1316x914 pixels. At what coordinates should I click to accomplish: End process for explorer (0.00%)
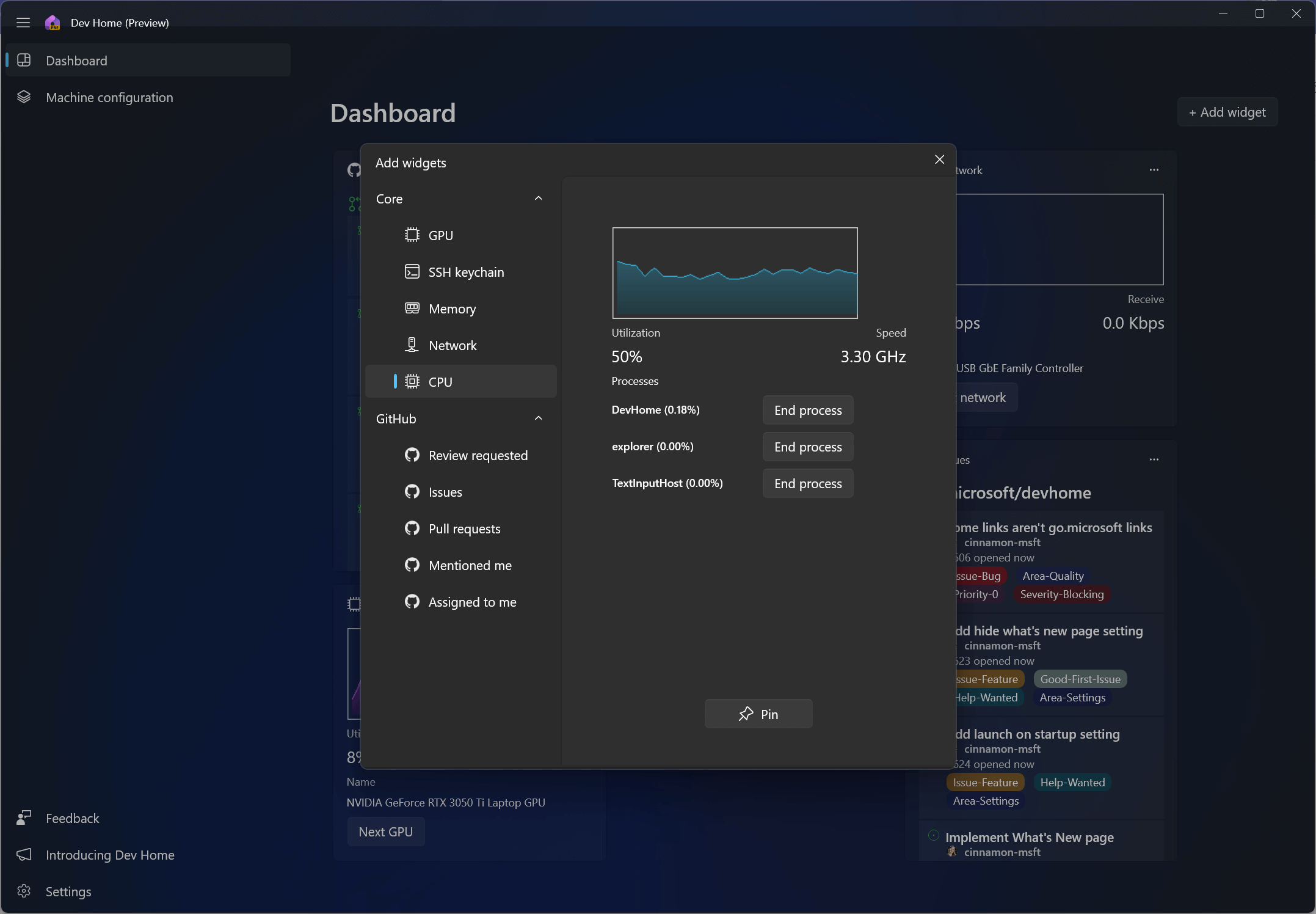tap(808, 447)
